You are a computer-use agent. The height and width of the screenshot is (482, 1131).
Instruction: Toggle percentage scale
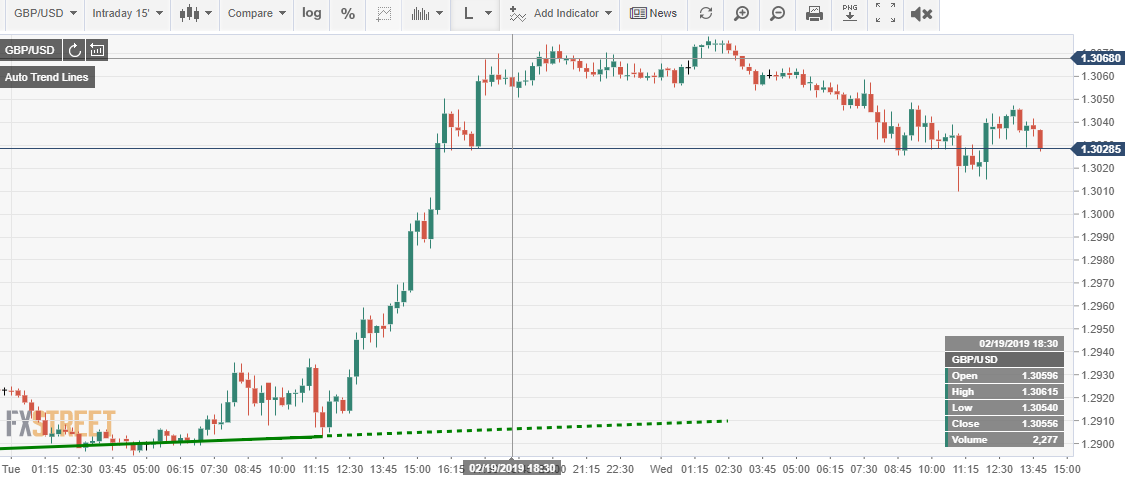[348, 14]
